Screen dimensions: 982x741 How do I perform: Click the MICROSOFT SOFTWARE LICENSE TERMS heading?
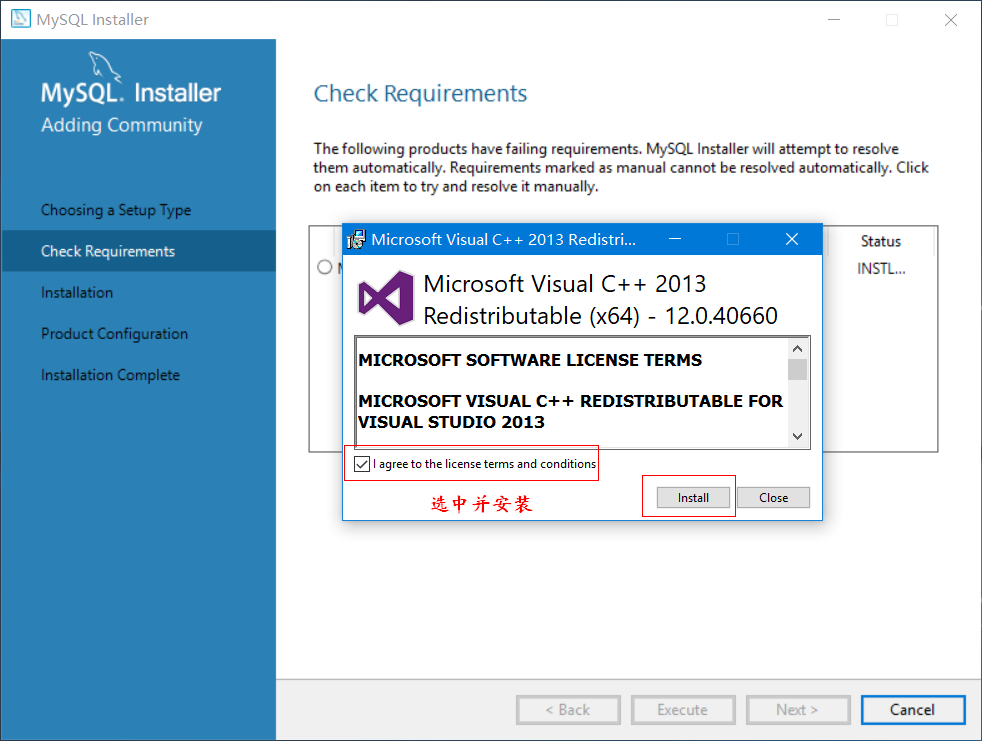click(x=530, y=360)
